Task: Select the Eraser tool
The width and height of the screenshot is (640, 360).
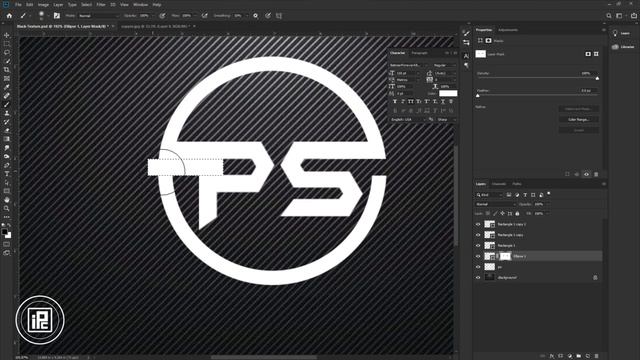Action: click(x=7, y=130)
